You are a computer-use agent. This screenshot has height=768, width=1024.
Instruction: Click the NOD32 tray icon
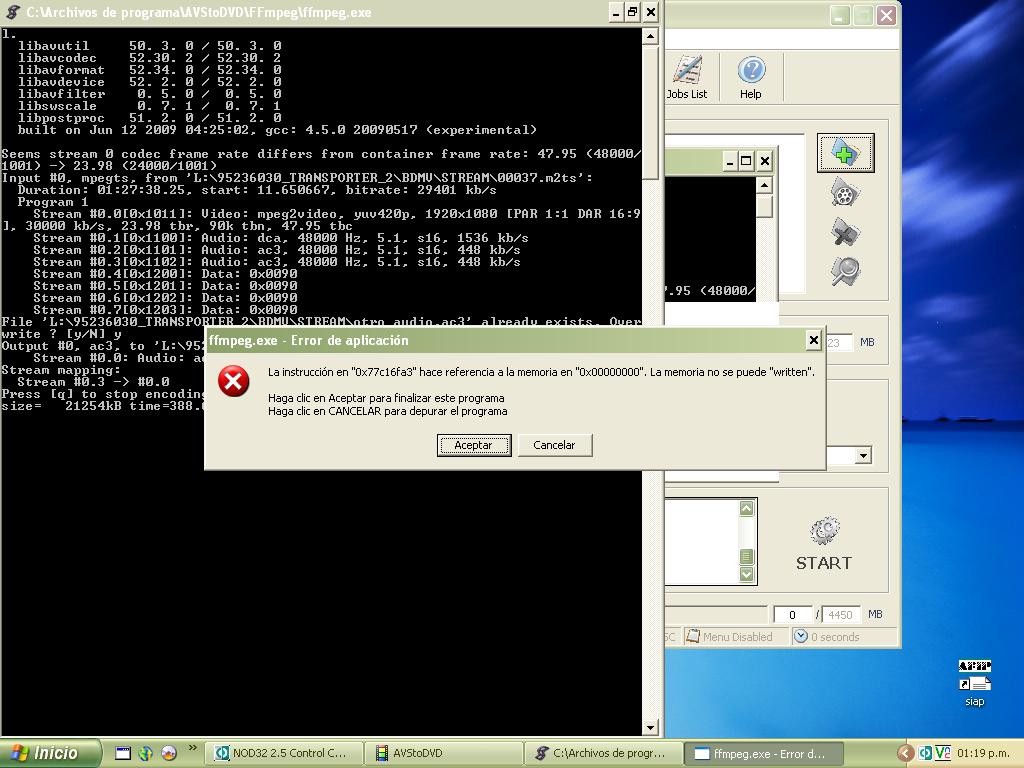(925, 754)
